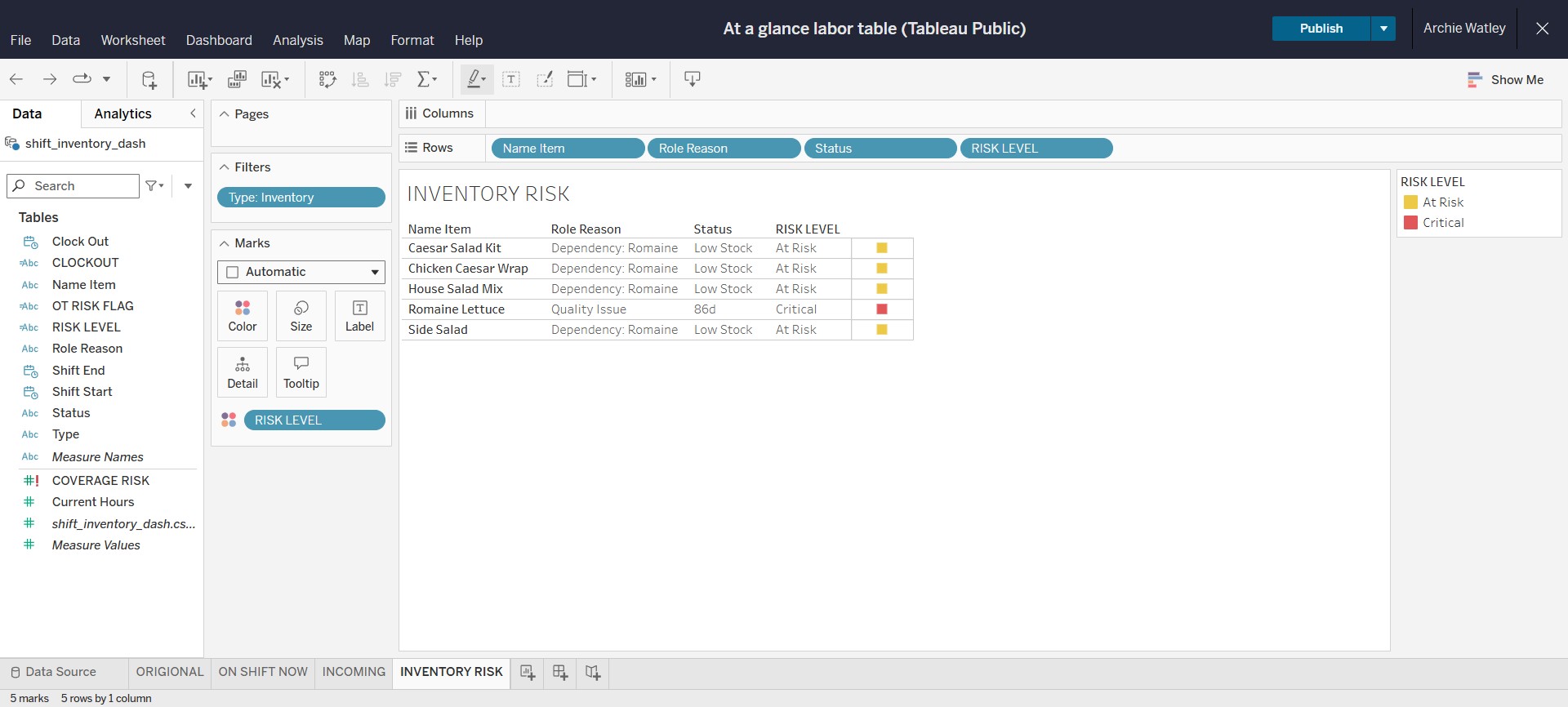
Task: Open the Size marks card
Action: pos(301,316)
